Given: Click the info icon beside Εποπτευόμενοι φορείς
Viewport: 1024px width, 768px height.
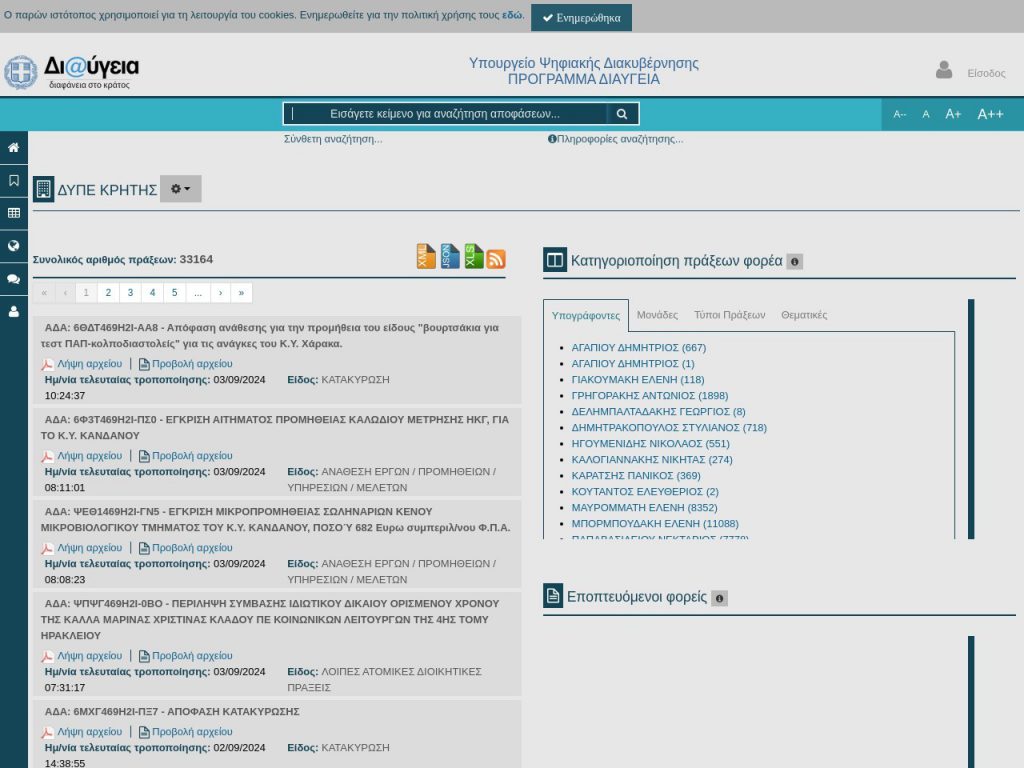Looking at the screenshot, I should (x=719, y=598).
